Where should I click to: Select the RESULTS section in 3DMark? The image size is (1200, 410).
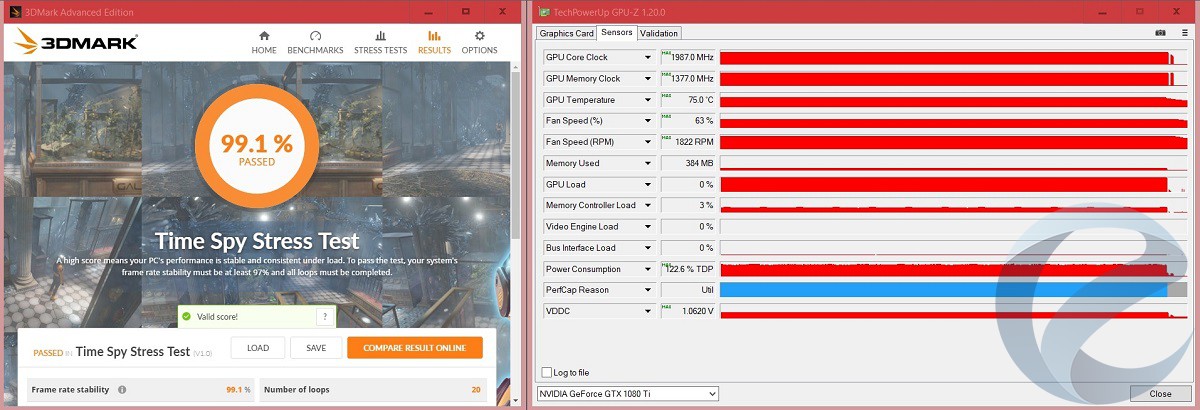tap(434, 42)
